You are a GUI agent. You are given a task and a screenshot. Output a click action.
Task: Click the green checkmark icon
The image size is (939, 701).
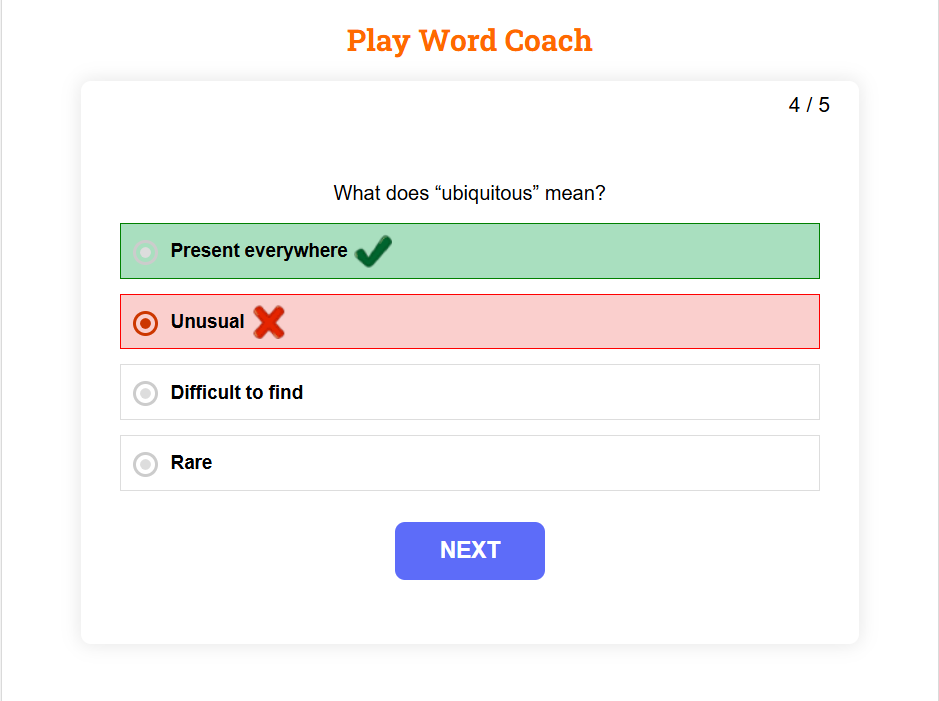coord(373,251)
